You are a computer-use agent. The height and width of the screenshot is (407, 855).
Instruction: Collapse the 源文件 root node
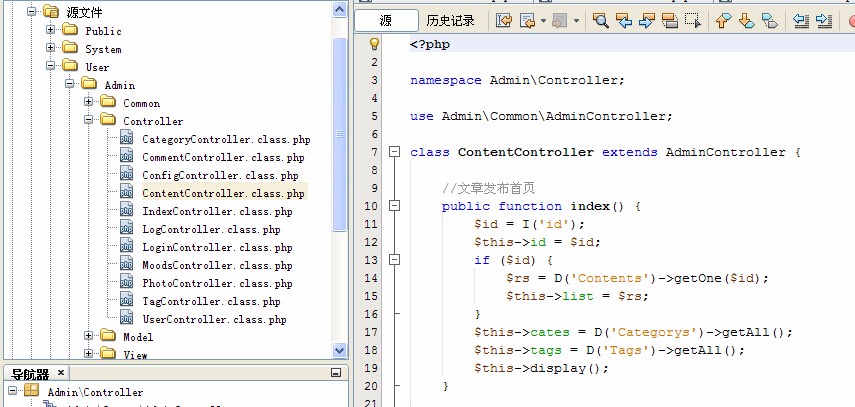pyautogui.click(x=32, y=11)
